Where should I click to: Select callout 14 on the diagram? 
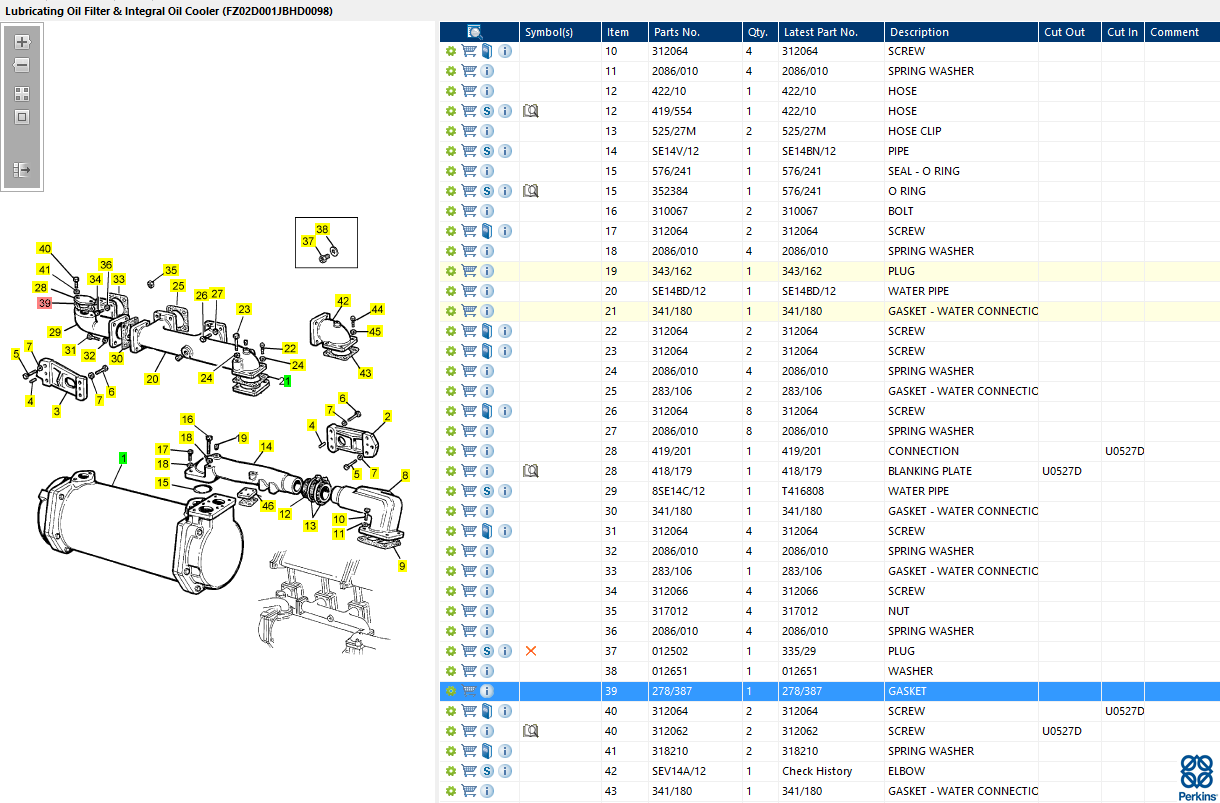266,446
